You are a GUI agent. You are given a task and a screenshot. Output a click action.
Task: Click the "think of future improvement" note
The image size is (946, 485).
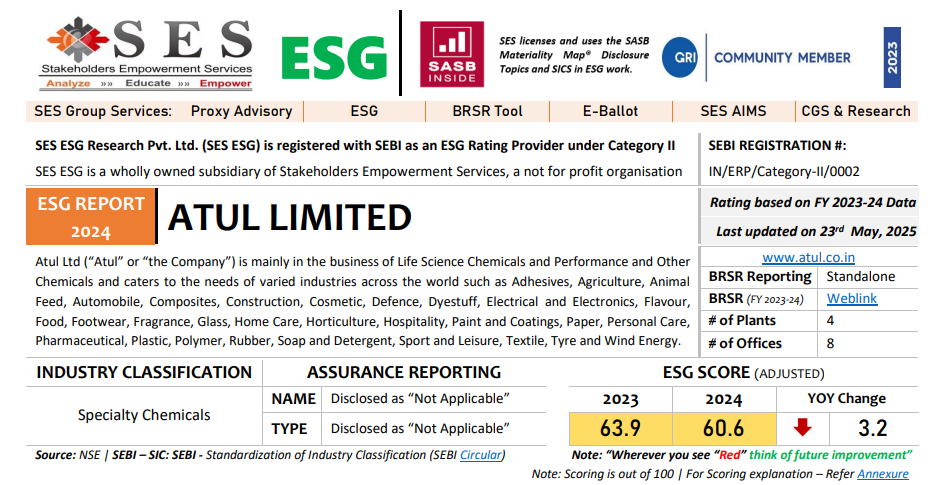coord(830,455)
